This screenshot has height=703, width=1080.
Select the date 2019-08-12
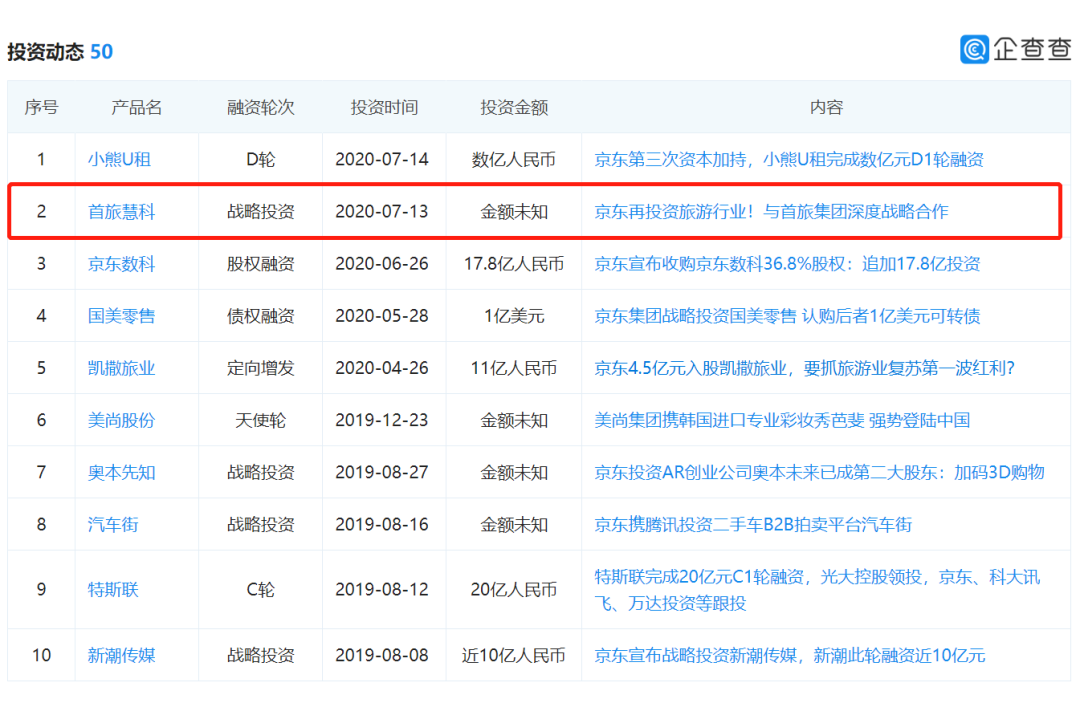[382, 589]
